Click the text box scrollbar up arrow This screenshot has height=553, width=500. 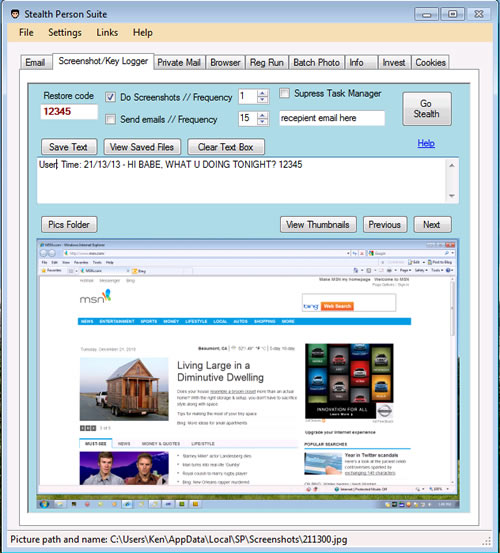pyautogui.click(x=452, y=165)
